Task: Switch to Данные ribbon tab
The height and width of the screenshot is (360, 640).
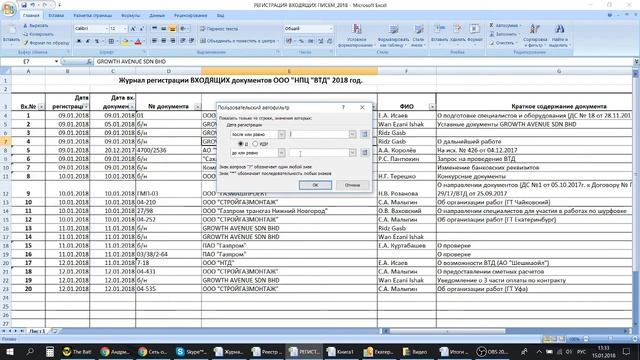Action: 157,16
